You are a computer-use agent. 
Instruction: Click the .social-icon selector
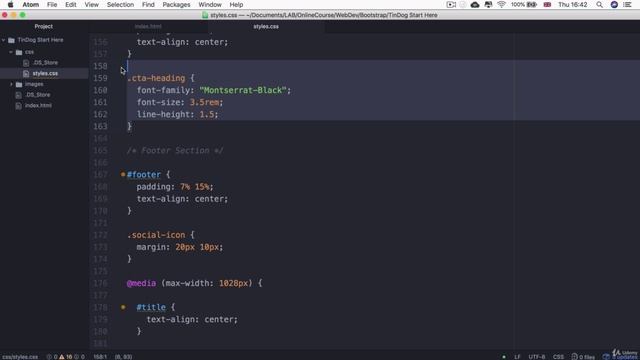coord(156,235)
